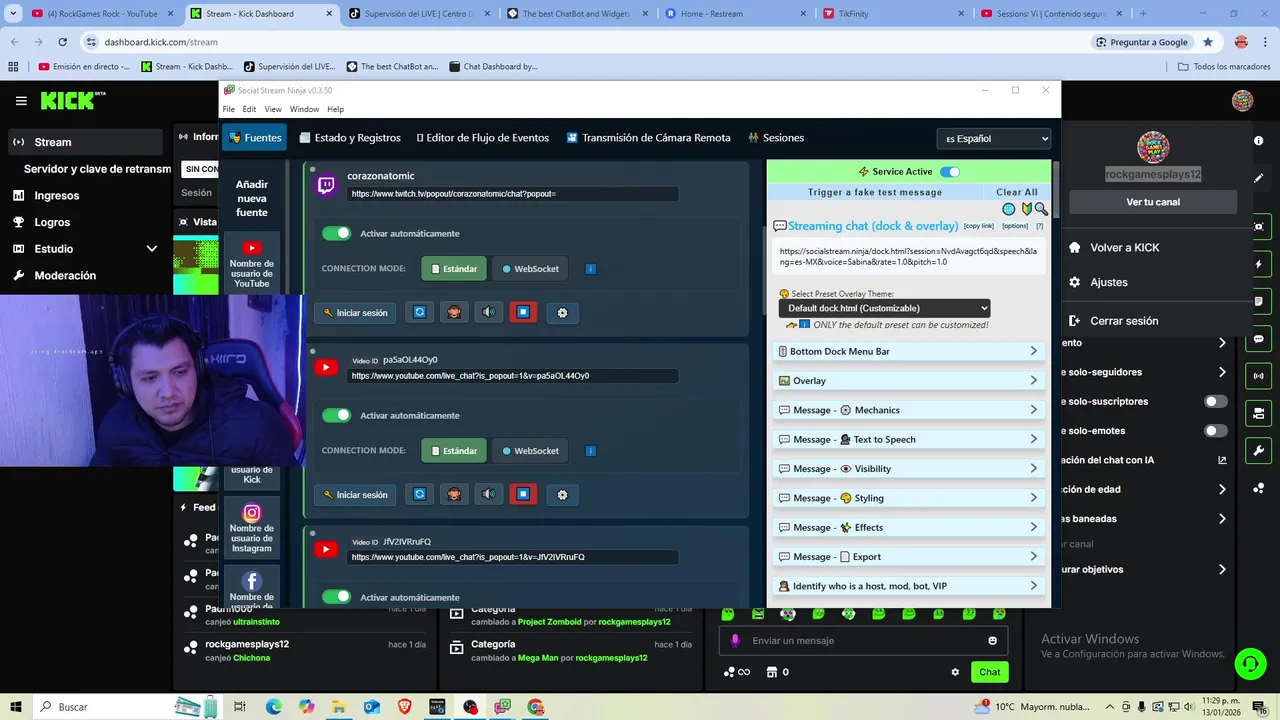This screenshot has width=1280, height=720.
Task: Select WebSocket connection mode for Twitch source
Action: pos(530,269)
